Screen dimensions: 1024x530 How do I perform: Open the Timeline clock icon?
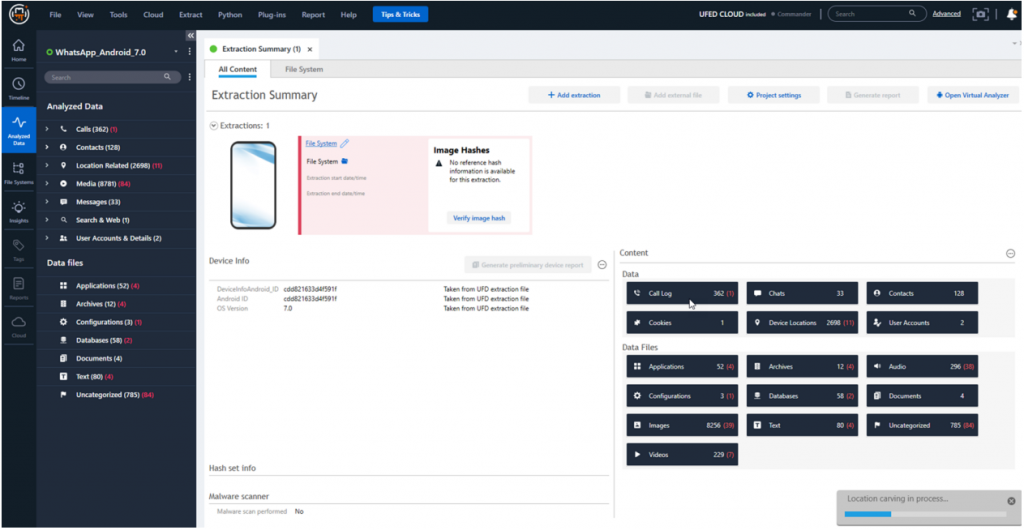pos(18,87)
